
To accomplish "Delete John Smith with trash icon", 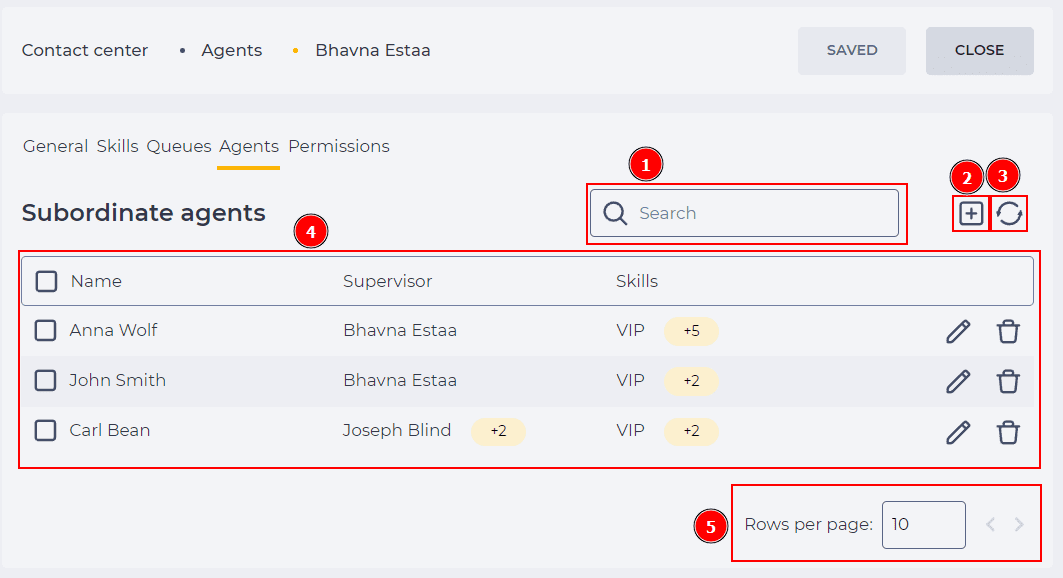I will click(1008, 381).
